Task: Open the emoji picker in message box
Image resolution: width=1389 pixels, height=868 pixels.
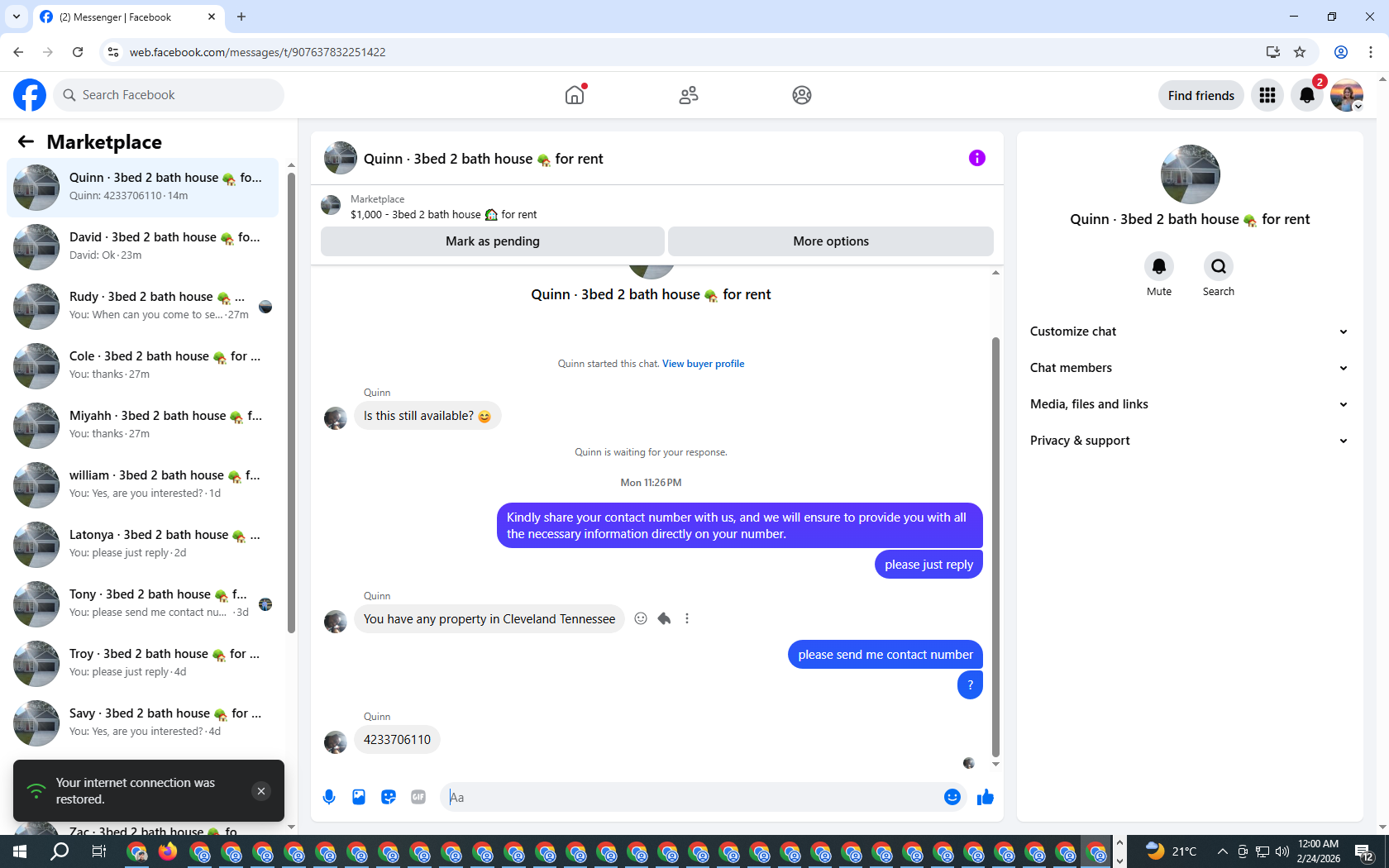Action: (952, 797)
